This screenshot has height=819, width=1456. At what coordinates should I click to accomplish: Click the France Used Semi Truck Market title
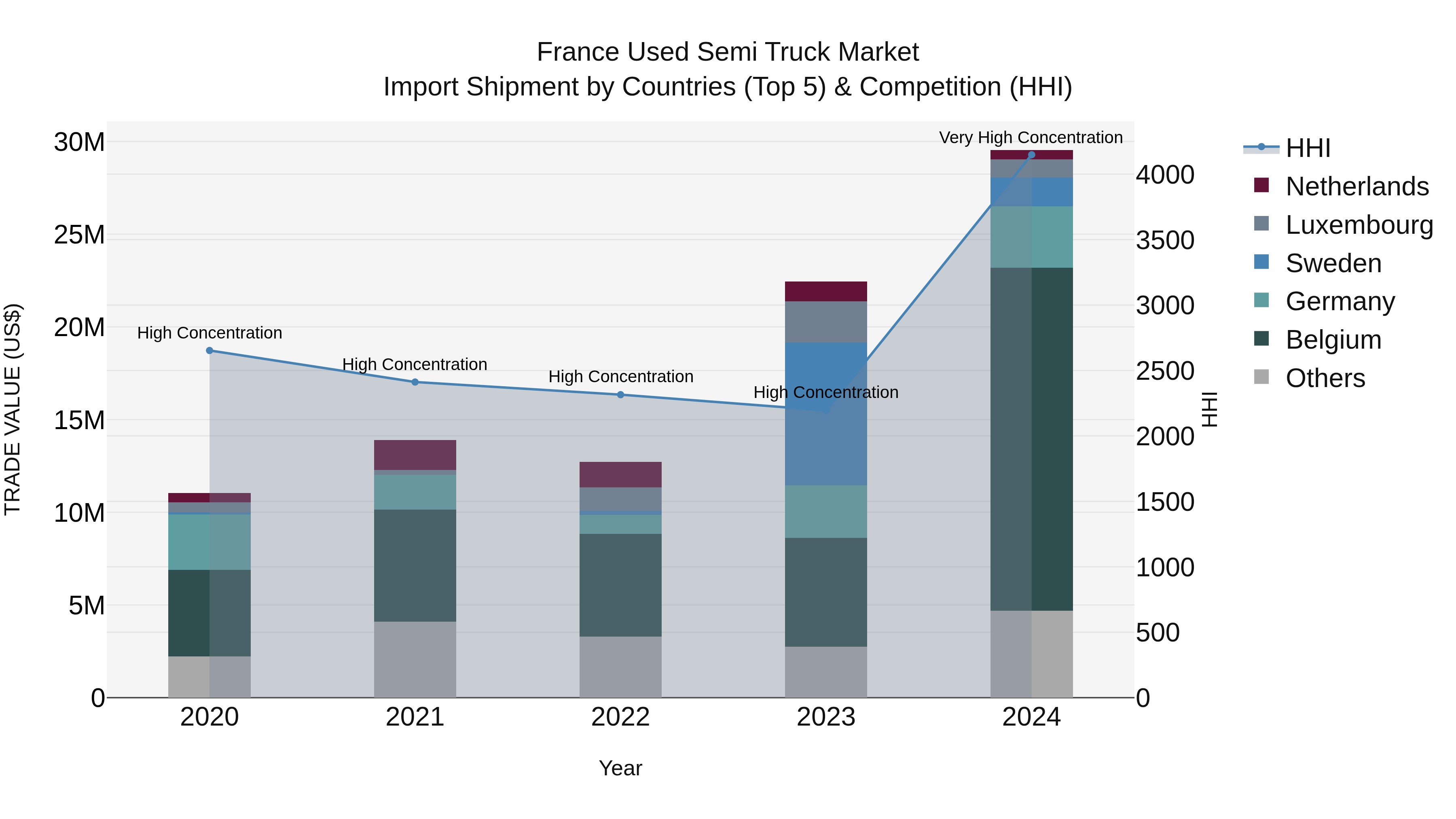(728, 52)
